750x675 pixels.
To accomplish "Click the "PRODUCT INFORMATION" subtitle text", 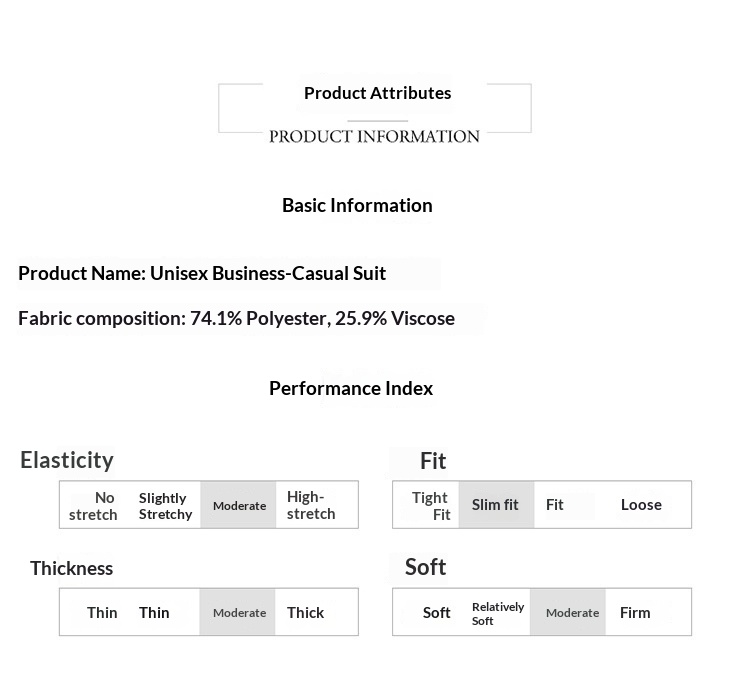I will point(374,136).
